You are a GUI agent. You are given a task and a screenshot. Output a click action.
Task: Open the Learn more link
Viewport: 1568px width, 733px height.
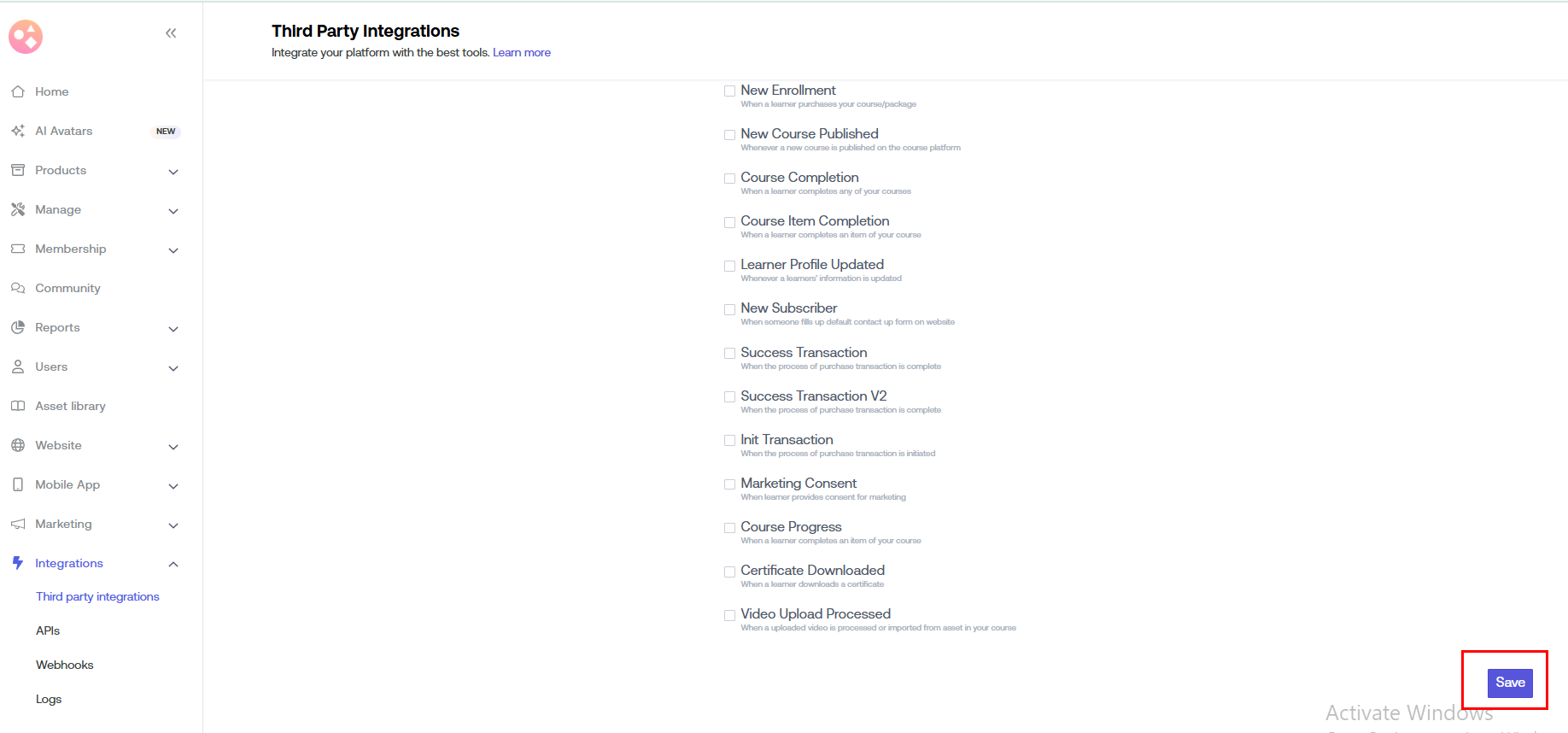tap(521, 53)
